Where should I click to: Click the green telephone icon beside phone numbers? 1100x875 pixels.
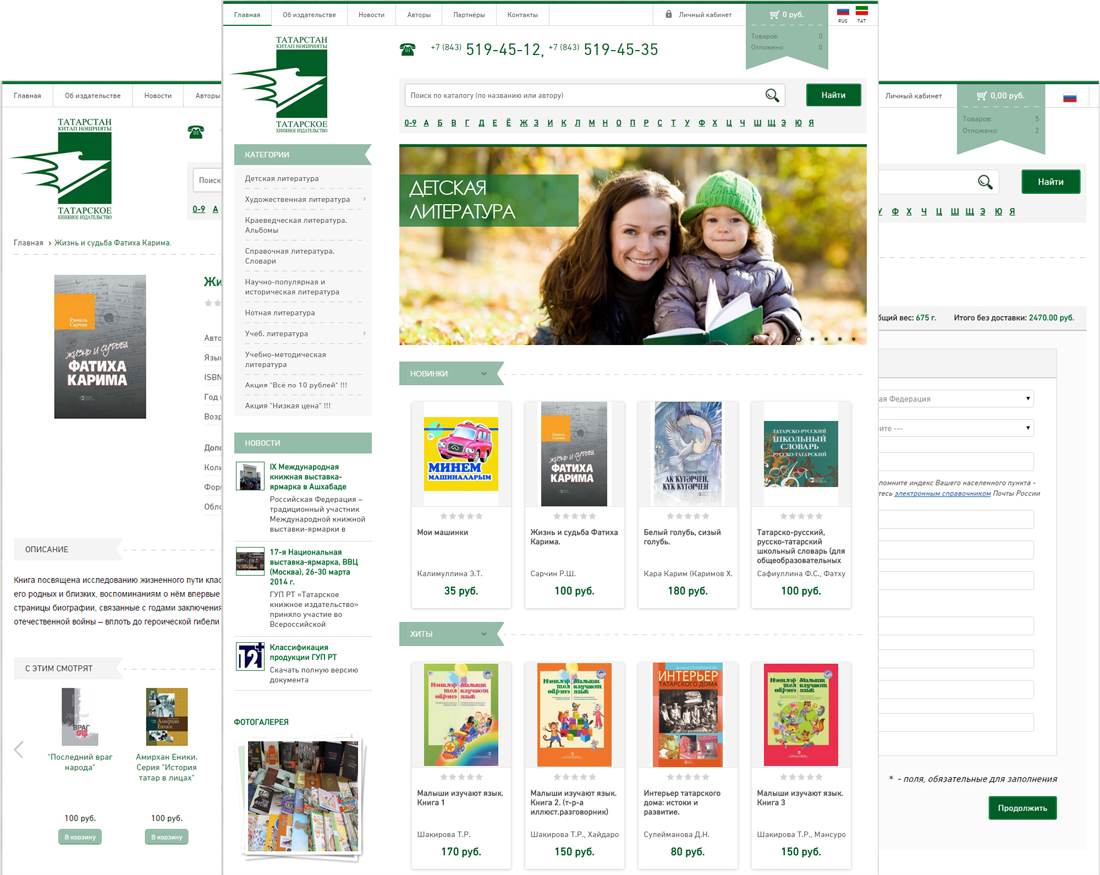408,49
